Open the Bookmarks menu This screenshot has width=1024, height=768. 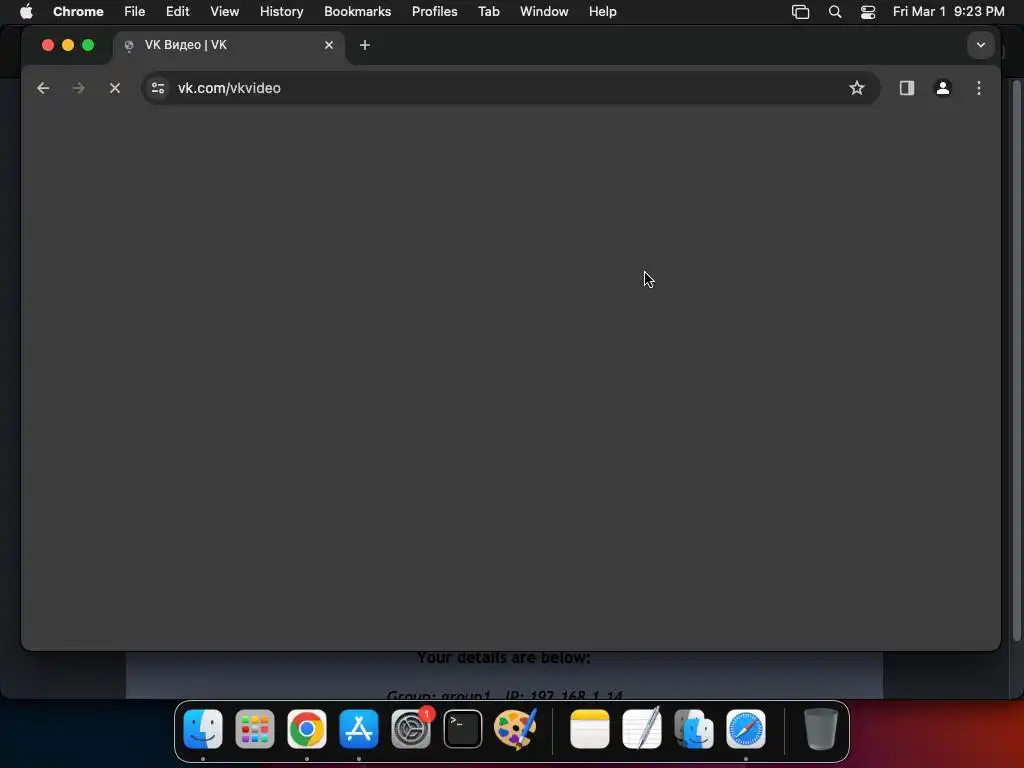(358, 12)
